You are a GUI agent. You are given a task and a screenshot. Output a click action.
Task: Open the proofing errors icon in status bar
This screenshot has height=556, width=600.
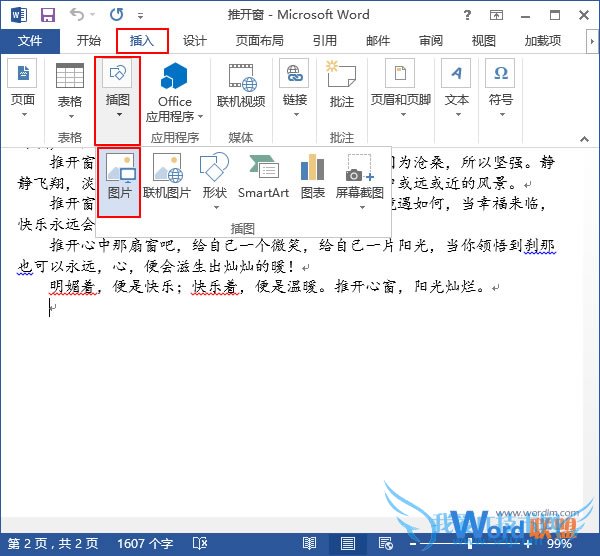(x=200, y=543)
